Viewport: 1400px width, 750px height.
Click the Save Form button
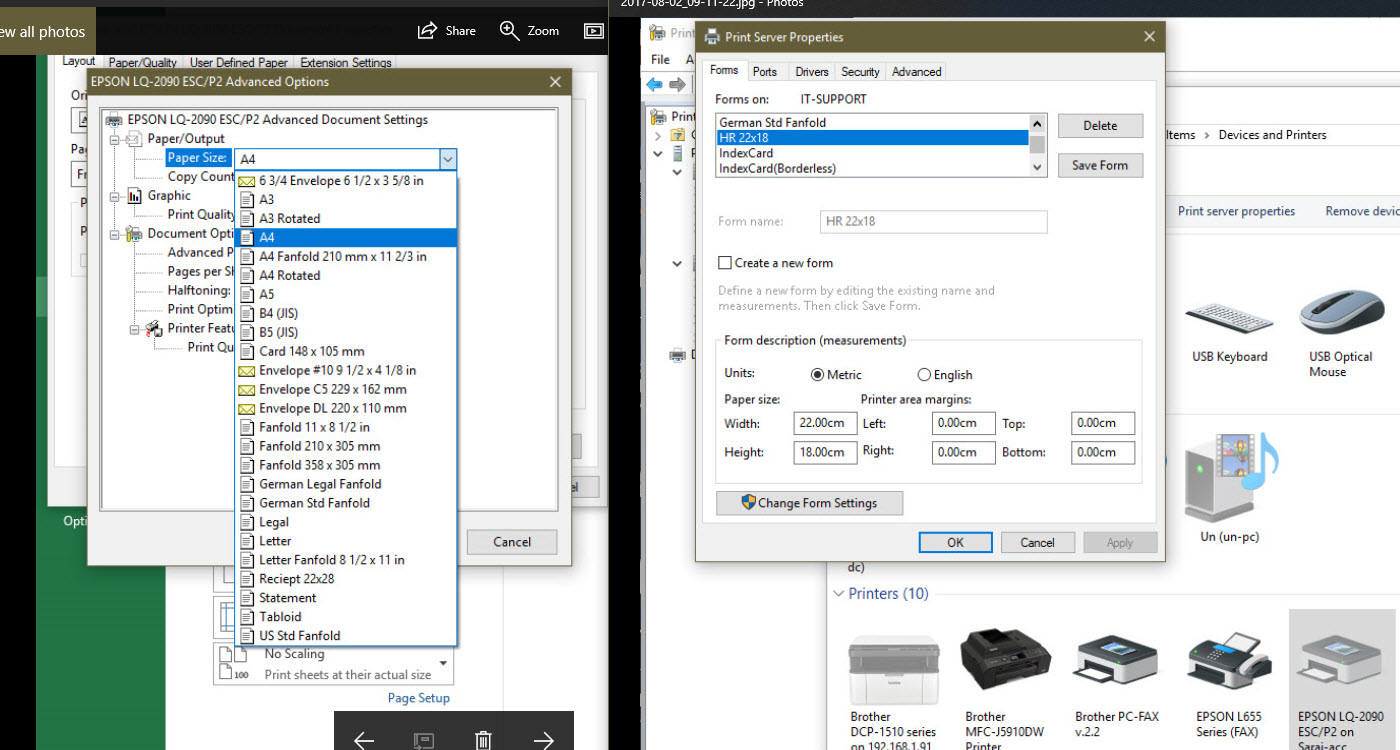(x=1099, y=166)
